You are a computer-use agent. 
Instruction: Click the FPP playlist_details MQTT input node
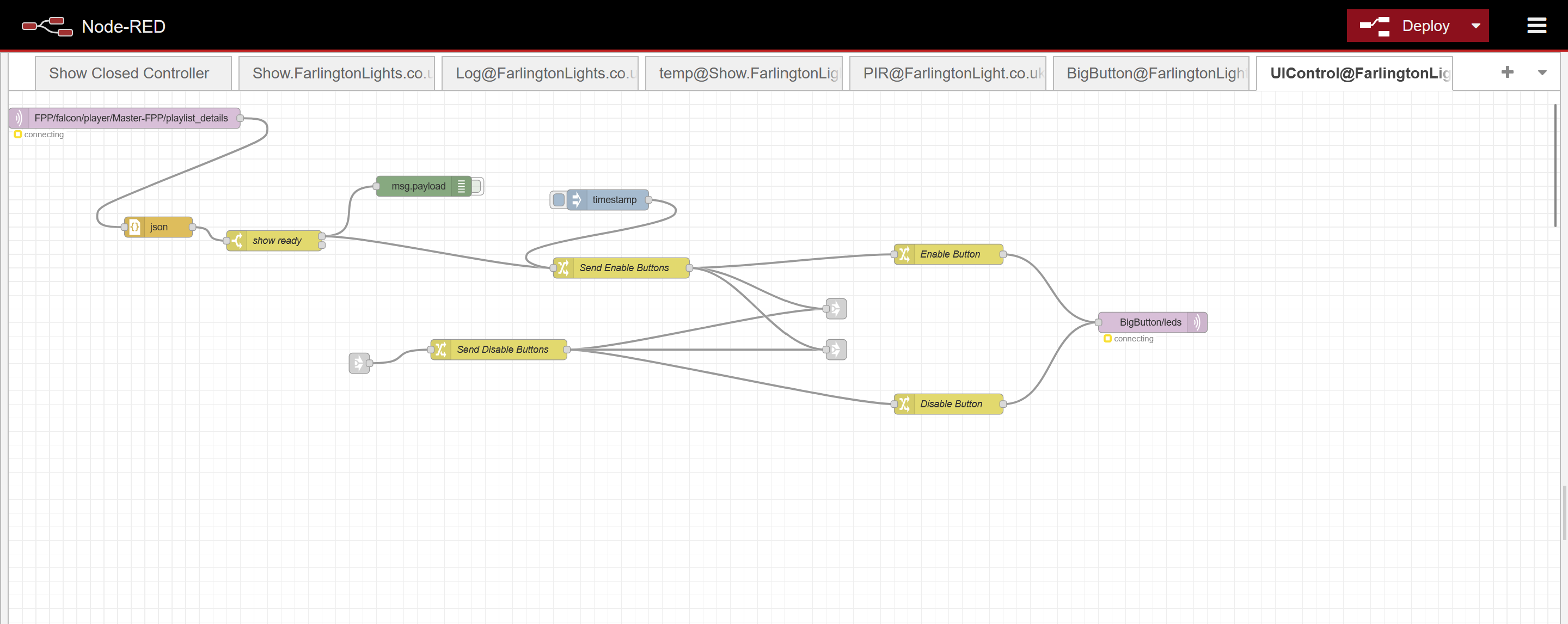[x=125, y=118]
